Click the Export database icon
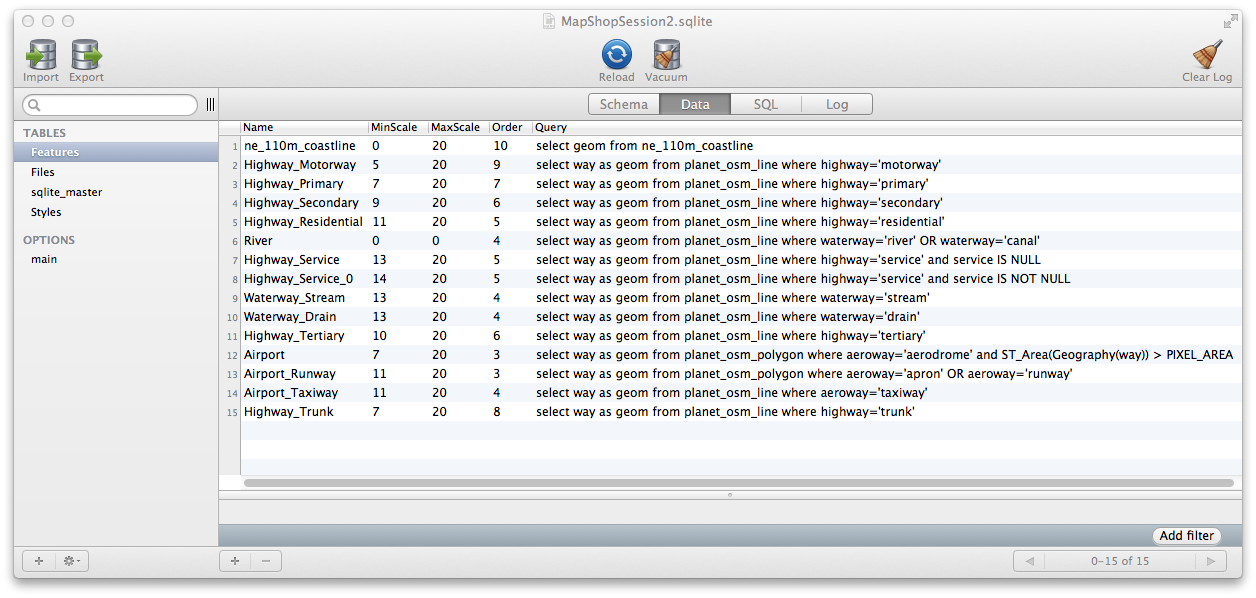 (86, 56)
